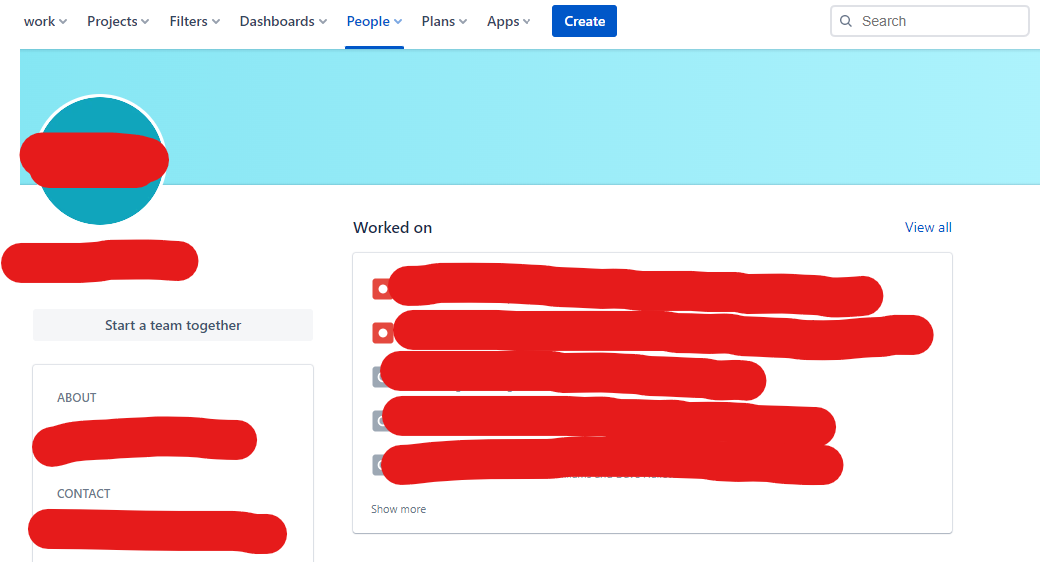Click the second red bug issue icon
The image size is (1040, 562).
point(383,332)
